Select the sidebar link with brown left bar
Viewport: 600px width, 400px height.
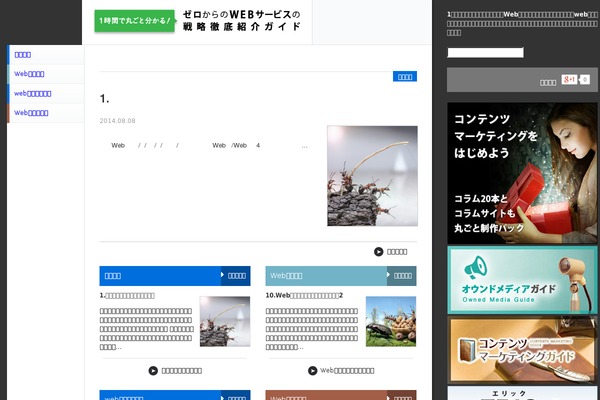tap(31, 113)
